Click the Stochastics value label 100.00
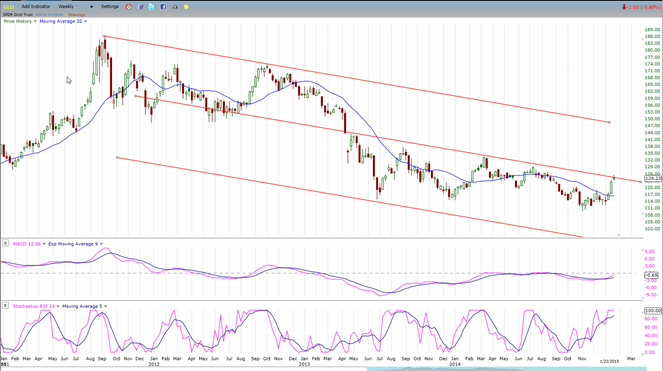Image resolution: width=663 pixels, height=371 pixels. click(x=653, y=311)
